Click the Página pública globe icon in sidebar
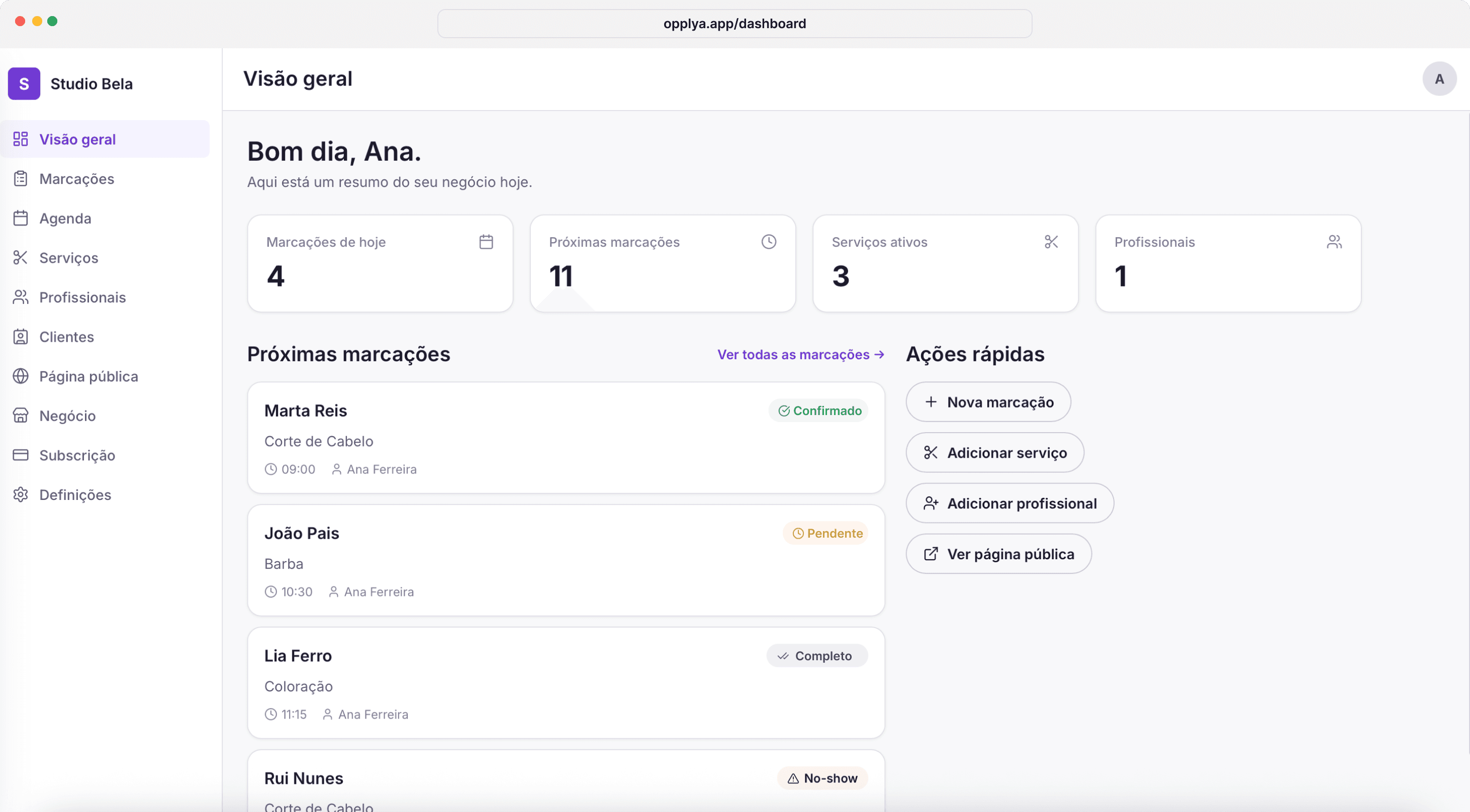Screen dimensions: 1470x812 coord(21,376)
